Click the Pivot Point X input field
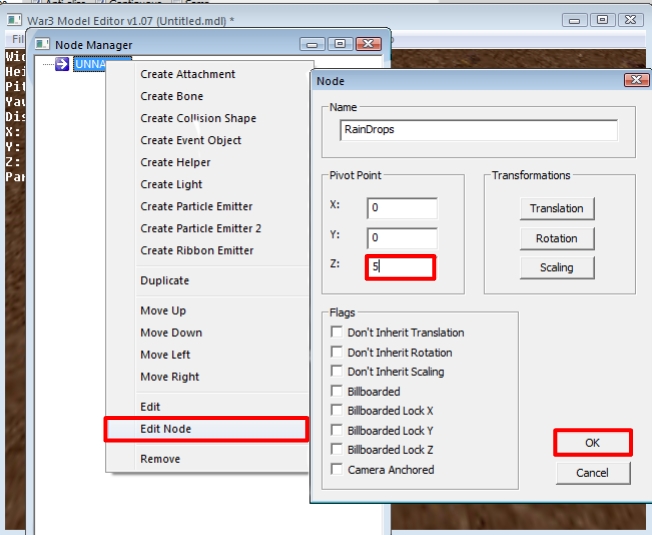The height and width of the screenshot is (535, 652). click(x=402, y=208)
